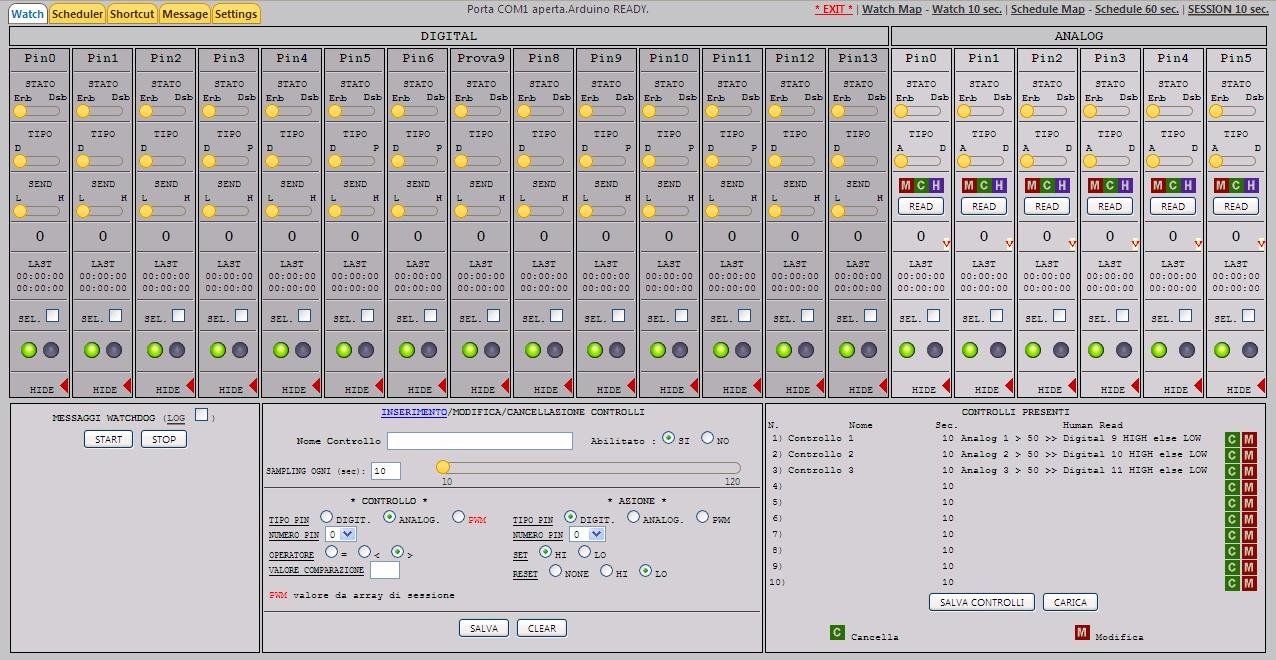Open the Numero Pin dropdown under Controllo
Image resolution: width=1276 pixels, height=660 pixels.
(343, 535)
